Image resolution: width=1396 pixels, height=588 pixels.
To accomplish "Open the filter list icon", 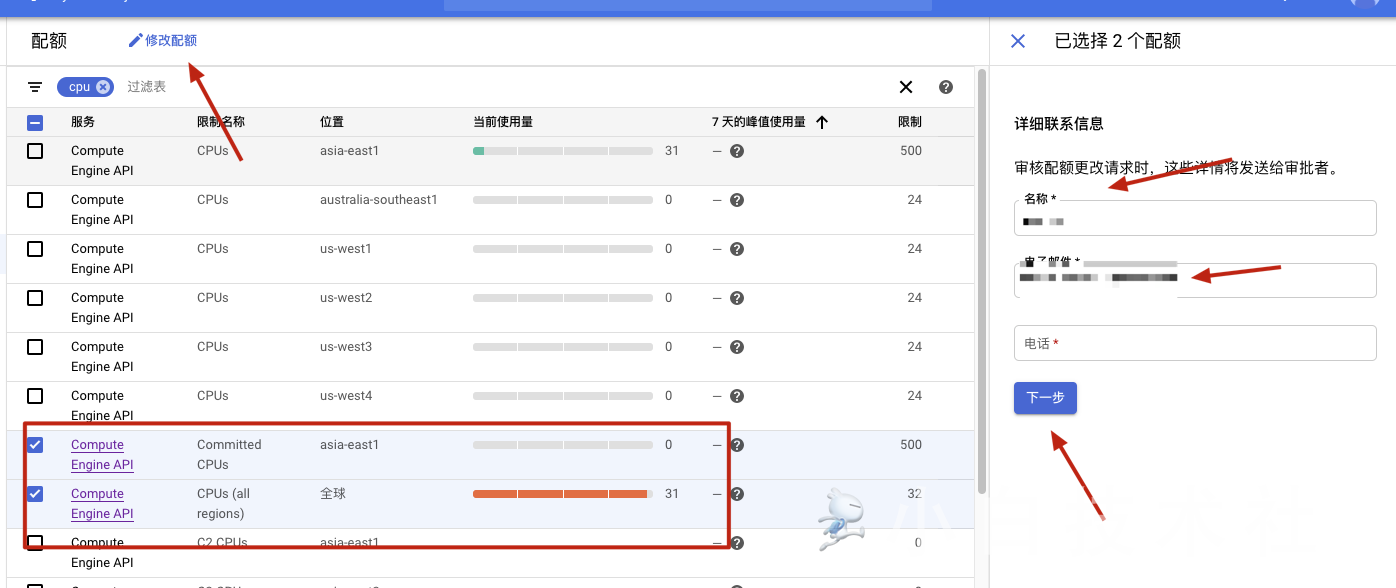I will tap(35, 87).
